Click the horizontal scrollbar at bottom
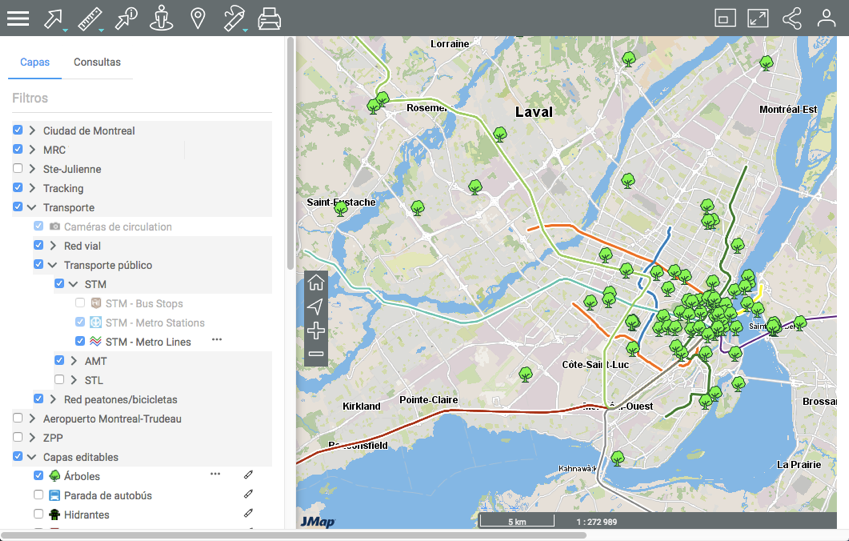The width and height of the screenshot is (849, 541). point(294,536)
